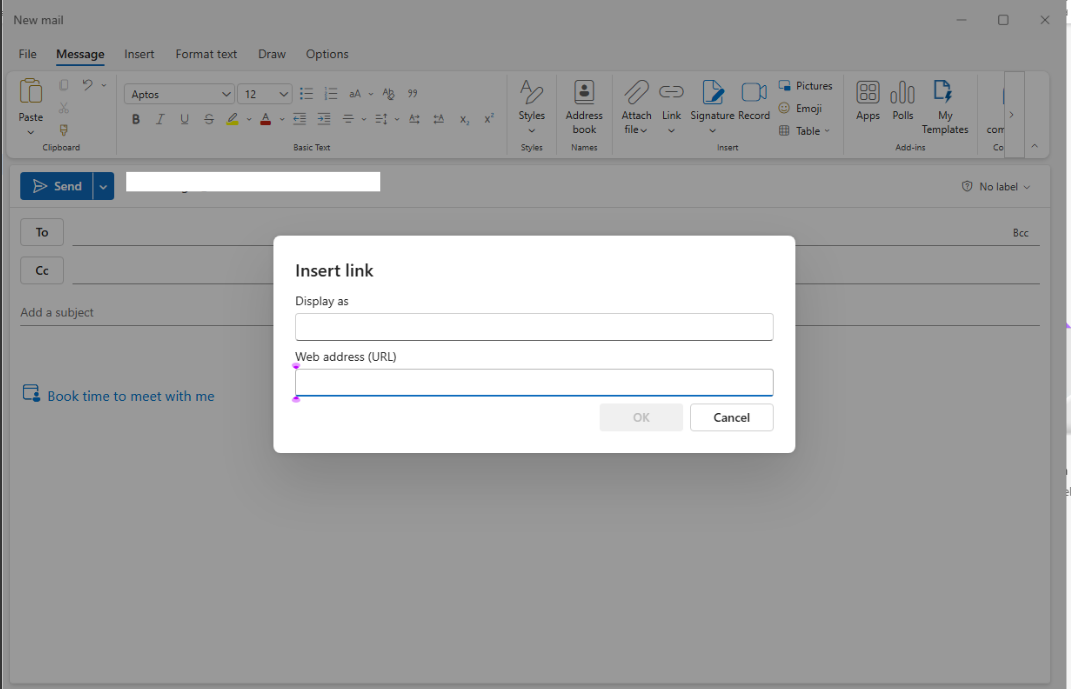Viewport: 1071px width, 689px height.
Task: Increase paragraph indent
Action: pos(324,119)
